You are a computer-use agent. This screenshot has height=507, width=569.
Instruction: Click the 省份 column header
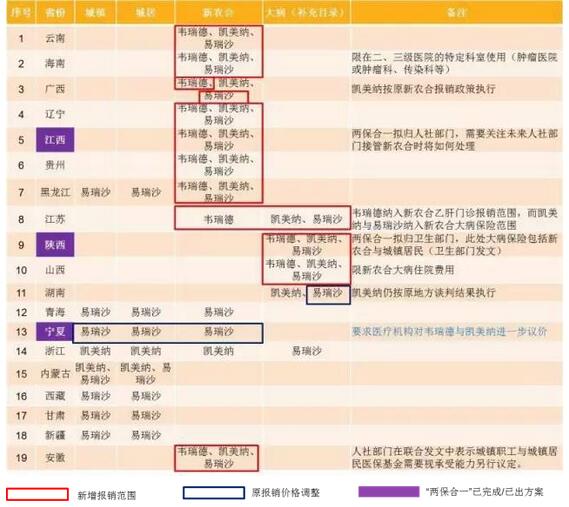tap(55, 12)
